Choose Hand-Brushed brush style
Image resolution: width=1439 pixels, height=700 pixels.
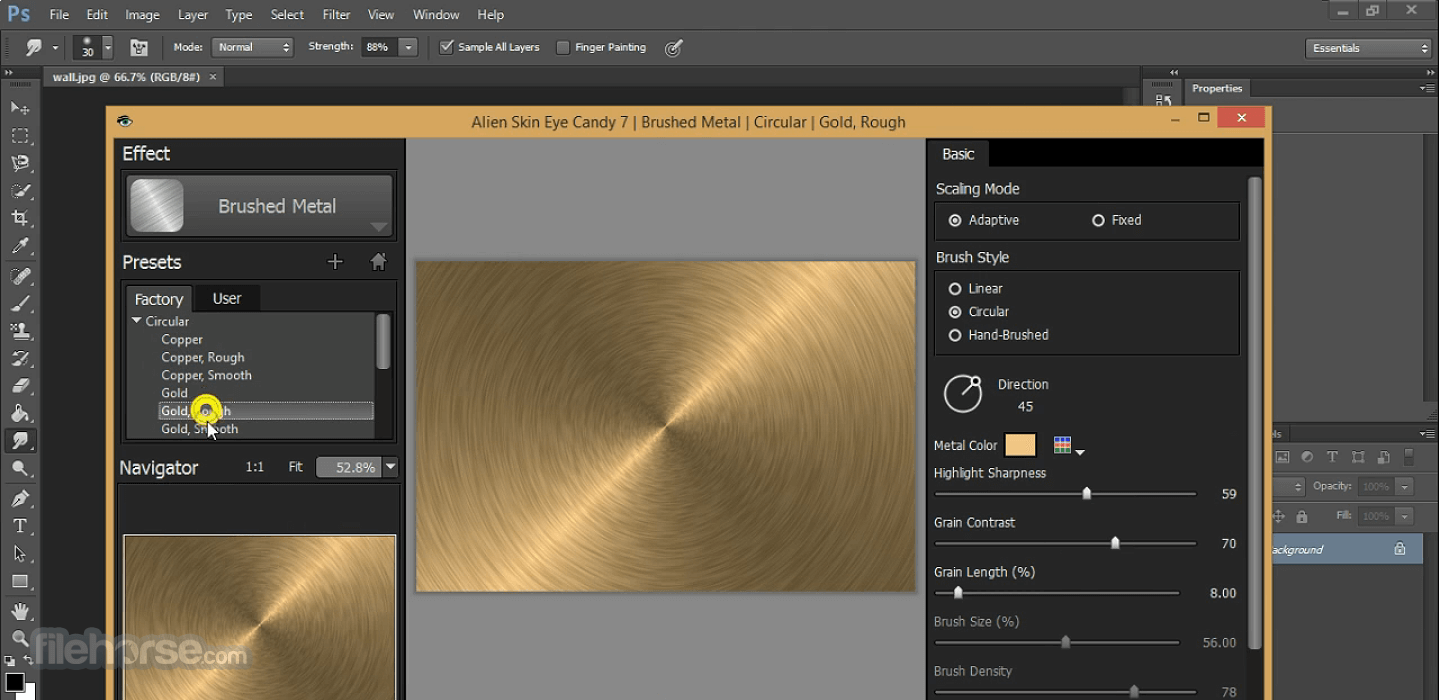(x=955, y=335)
